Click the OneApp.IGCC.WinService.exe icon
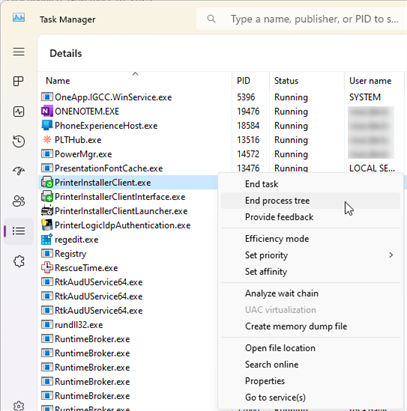The width and height of the screenshot is (407, 411). [47, 97]
